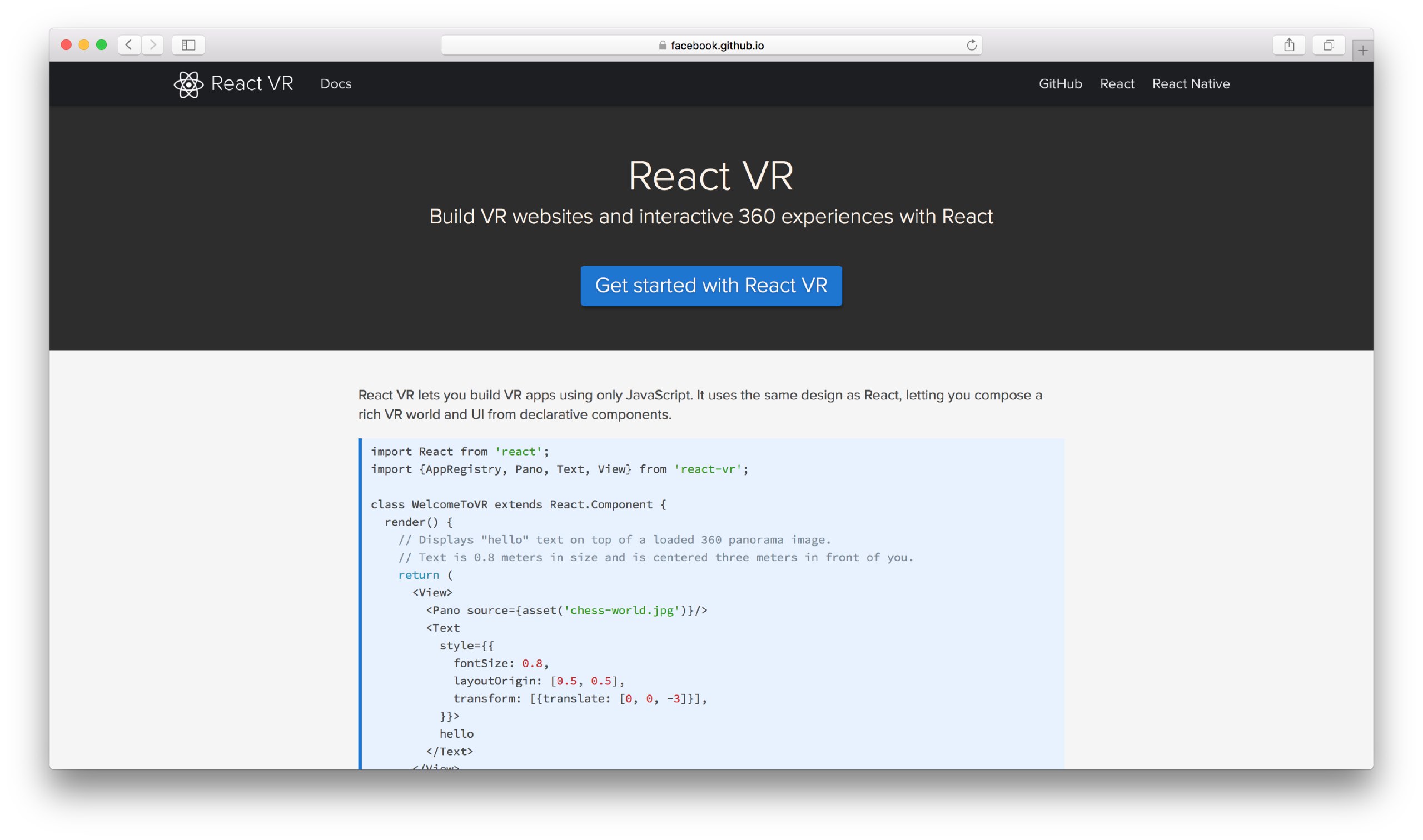Open the React Native navigation link
Image resolution: width=1423 pixels, height=840 pixels.
tap(1191, 84)
